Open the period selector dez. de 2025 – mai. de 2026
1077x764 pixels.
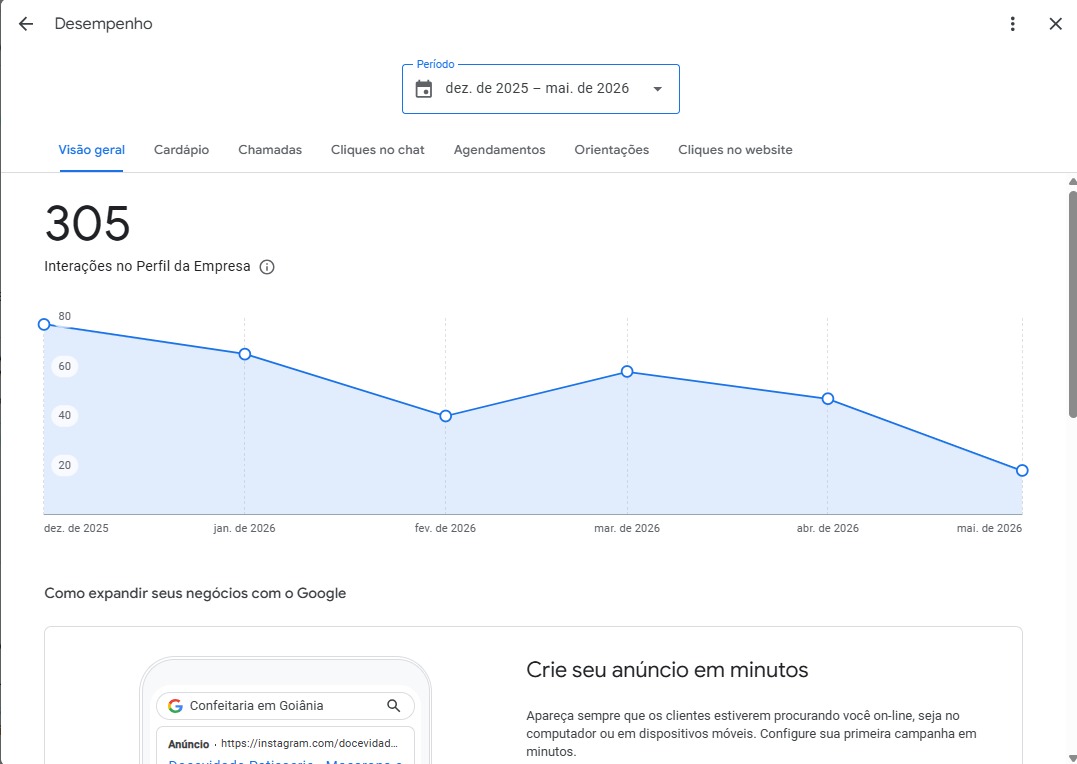541,89
